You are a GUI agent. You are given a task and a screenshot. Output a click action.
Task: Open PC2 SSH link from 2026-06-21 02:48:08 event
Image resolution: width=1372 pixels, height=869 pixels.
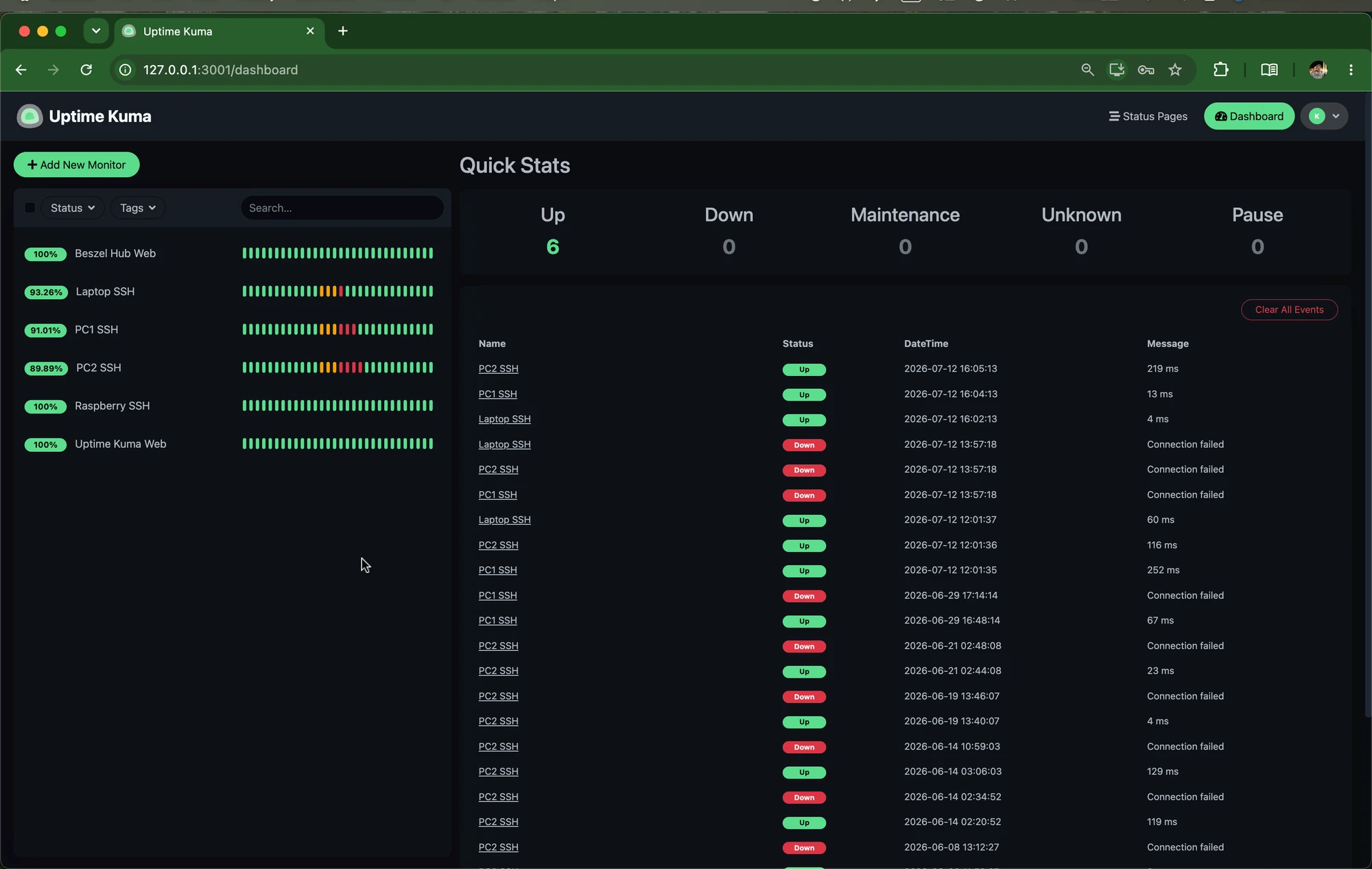pyautogui.click(x=499, y=646)
